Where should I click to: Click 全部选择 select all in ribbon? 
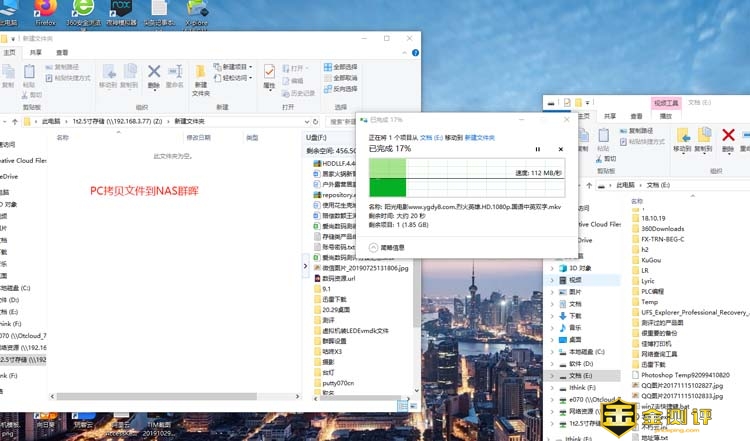coord(343,67)
